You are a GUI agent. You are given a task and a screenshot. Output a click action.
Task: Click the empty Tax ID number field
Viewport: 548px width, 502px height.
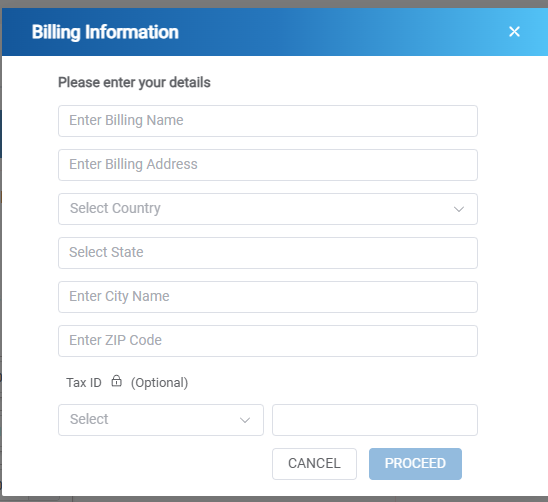tap(375, 420)
